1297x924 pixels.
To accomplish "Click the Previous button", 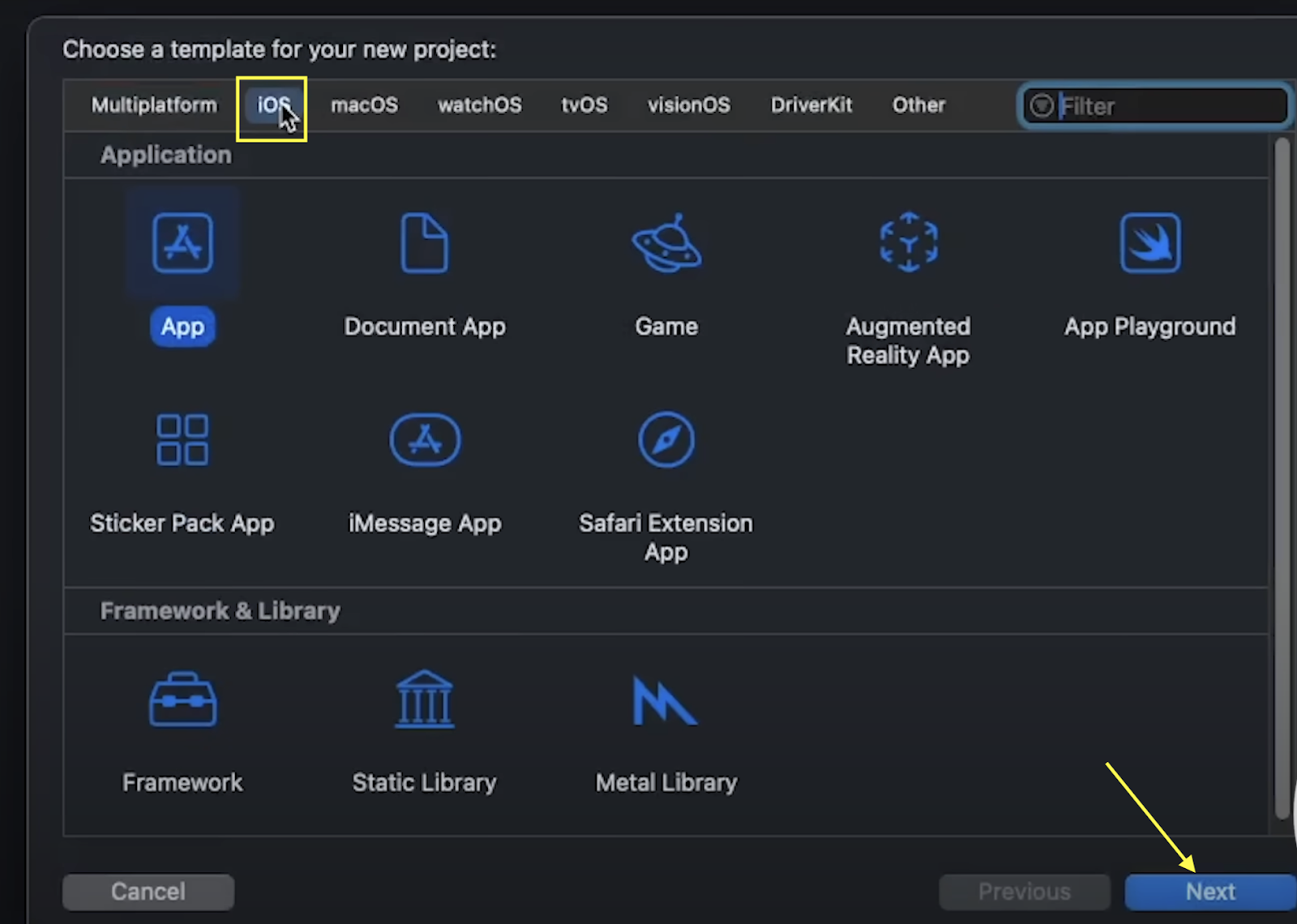I will [1025, 892].
